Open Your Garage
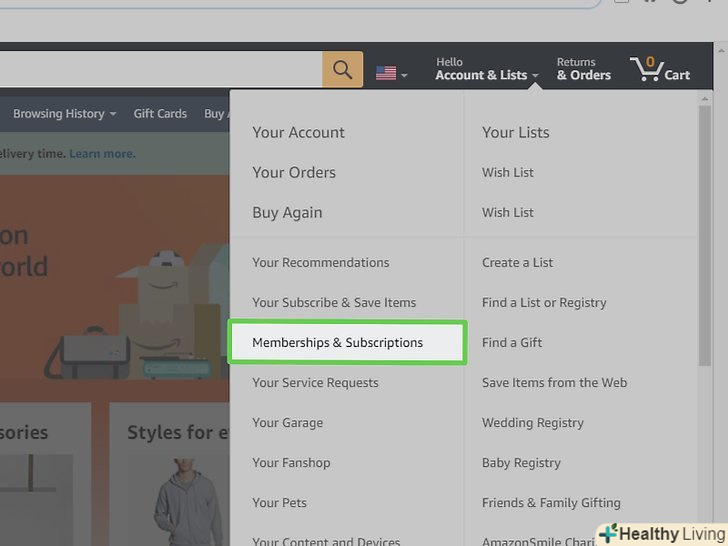Screen dimensions: 728x546 pos(287,423)
